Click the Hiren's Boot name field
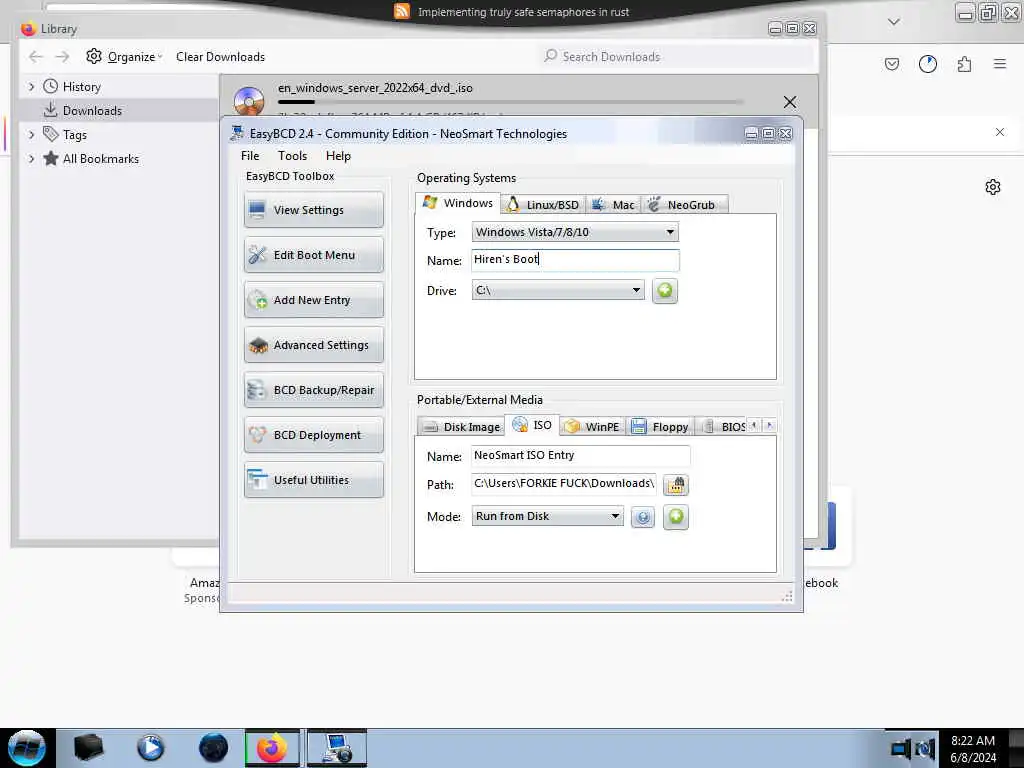 point(575,260)
